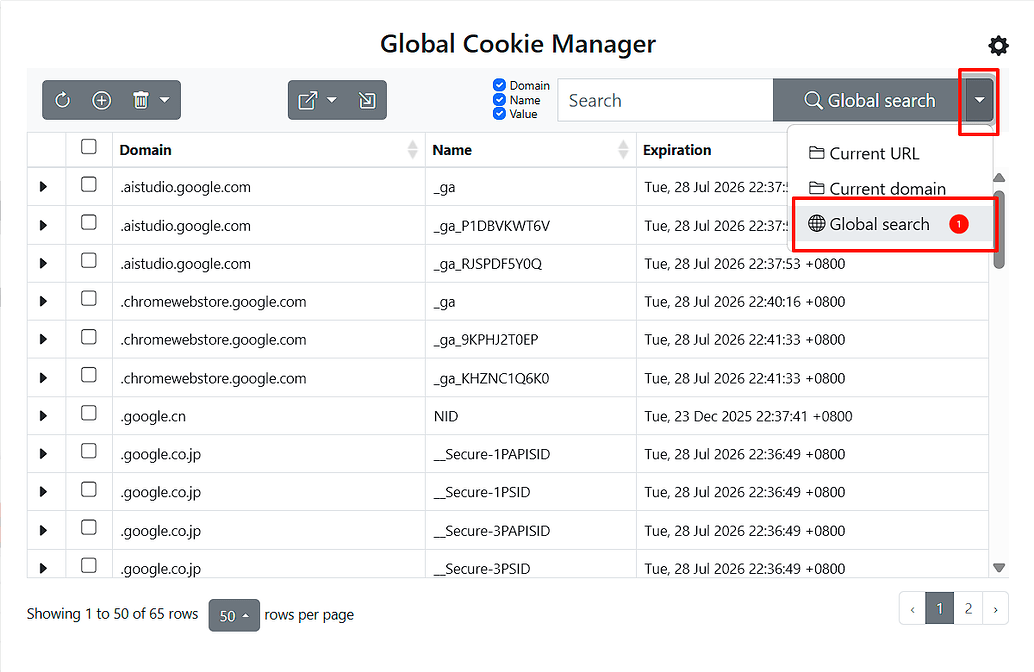Tick the select-all header checkbox
1034x672 pixels.
coord(88,146)
